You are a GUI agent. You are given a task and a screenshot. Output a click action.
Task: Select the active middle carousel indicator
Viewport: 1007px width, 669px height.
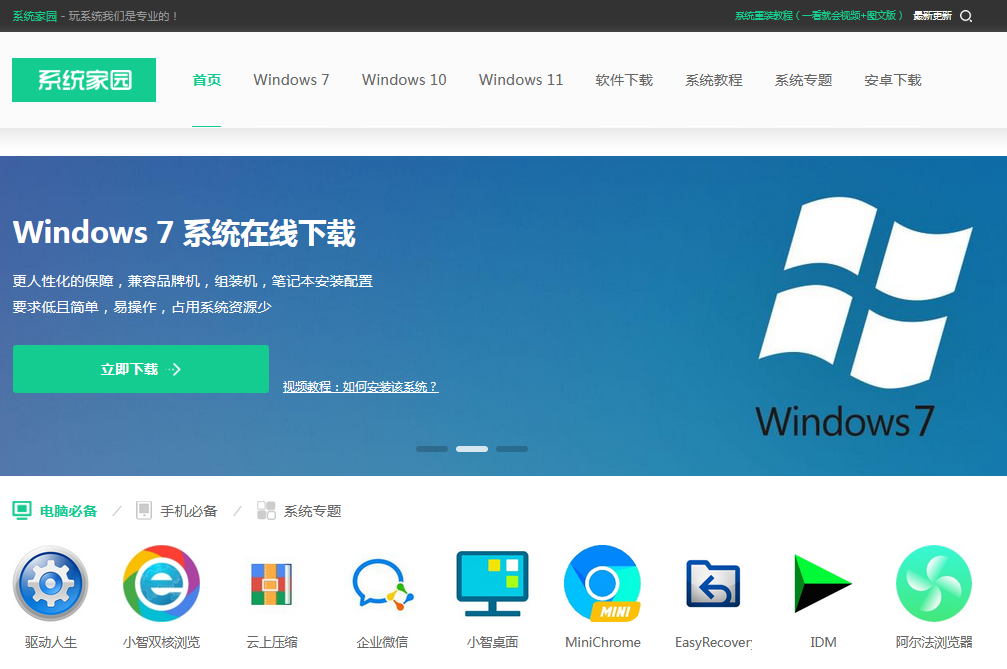pyautogui.click(x=472, y=449)
